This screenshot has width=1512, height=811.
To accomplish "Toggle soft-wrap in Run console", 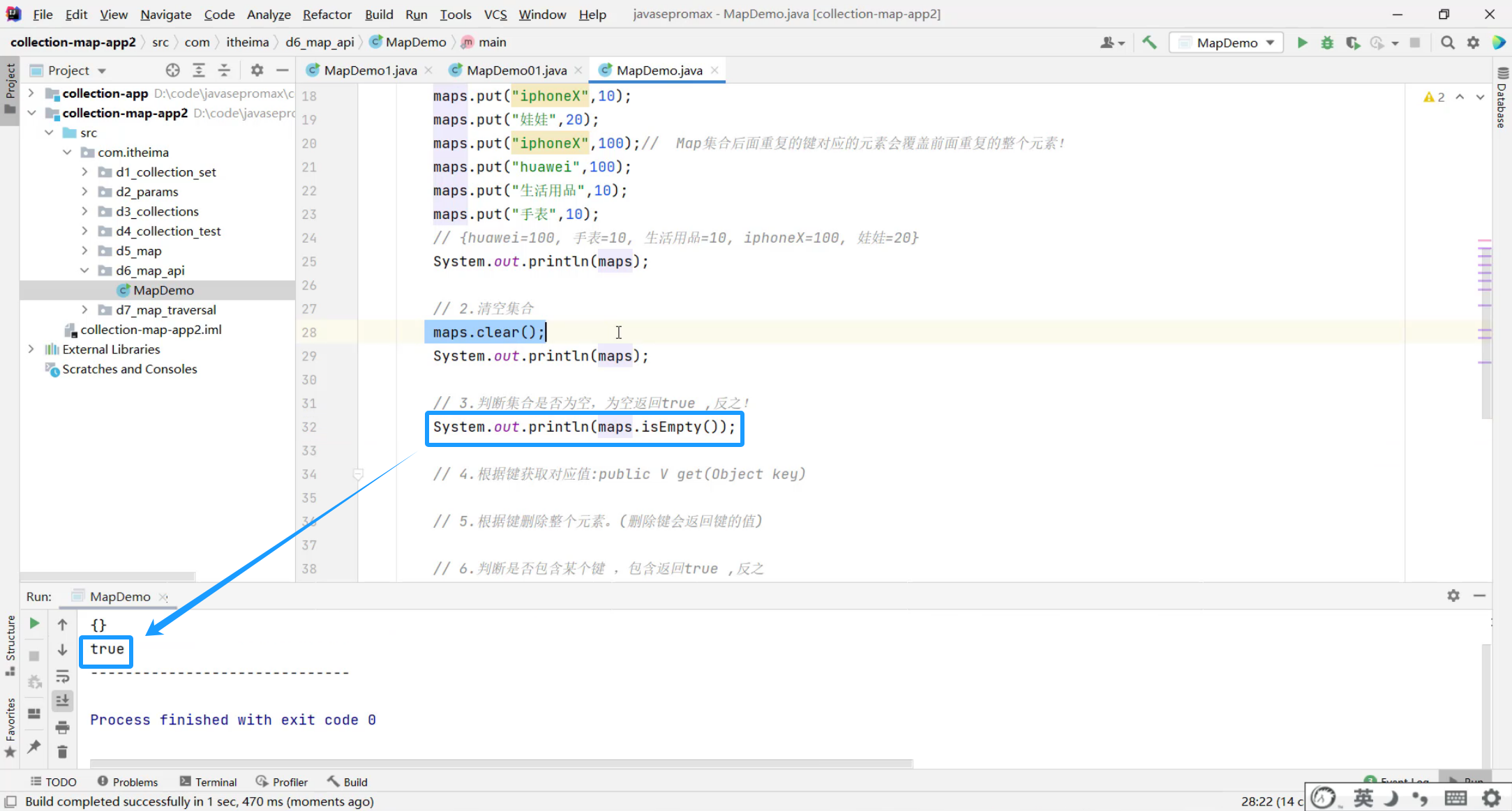I will click(62, 676).
